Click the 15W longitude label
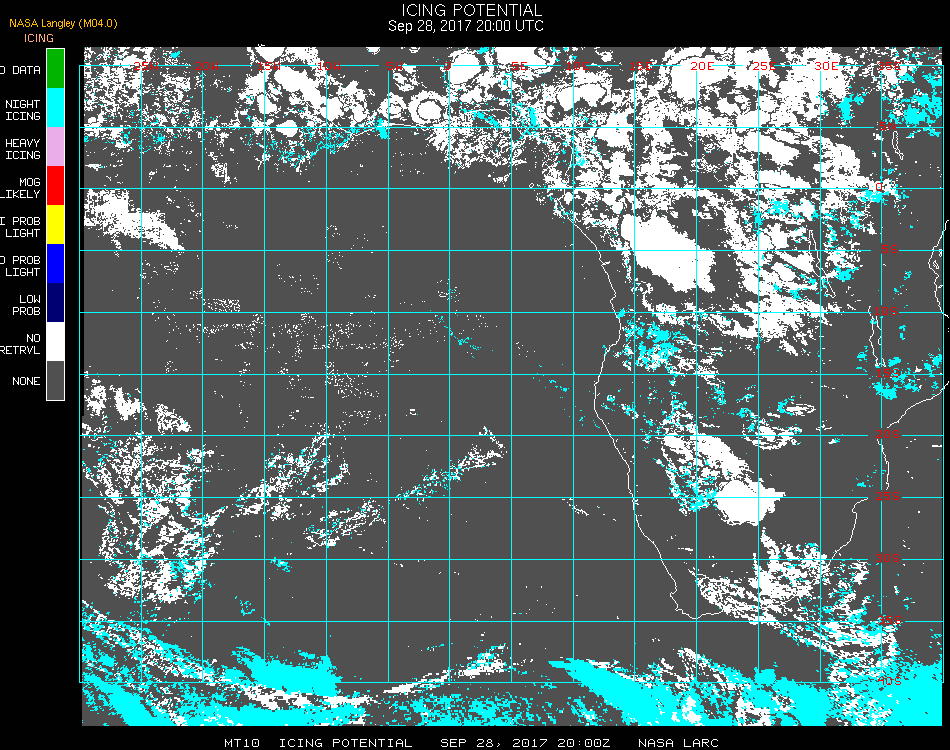Image resolution: width=950 pixels, height=750 pixels. coord(269,66)
